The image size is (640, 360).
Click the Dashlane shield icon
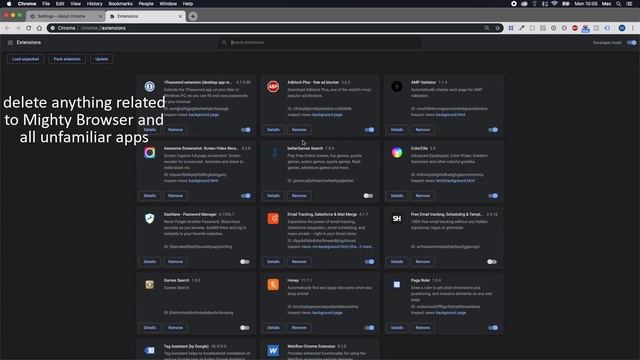pos(149,218)
